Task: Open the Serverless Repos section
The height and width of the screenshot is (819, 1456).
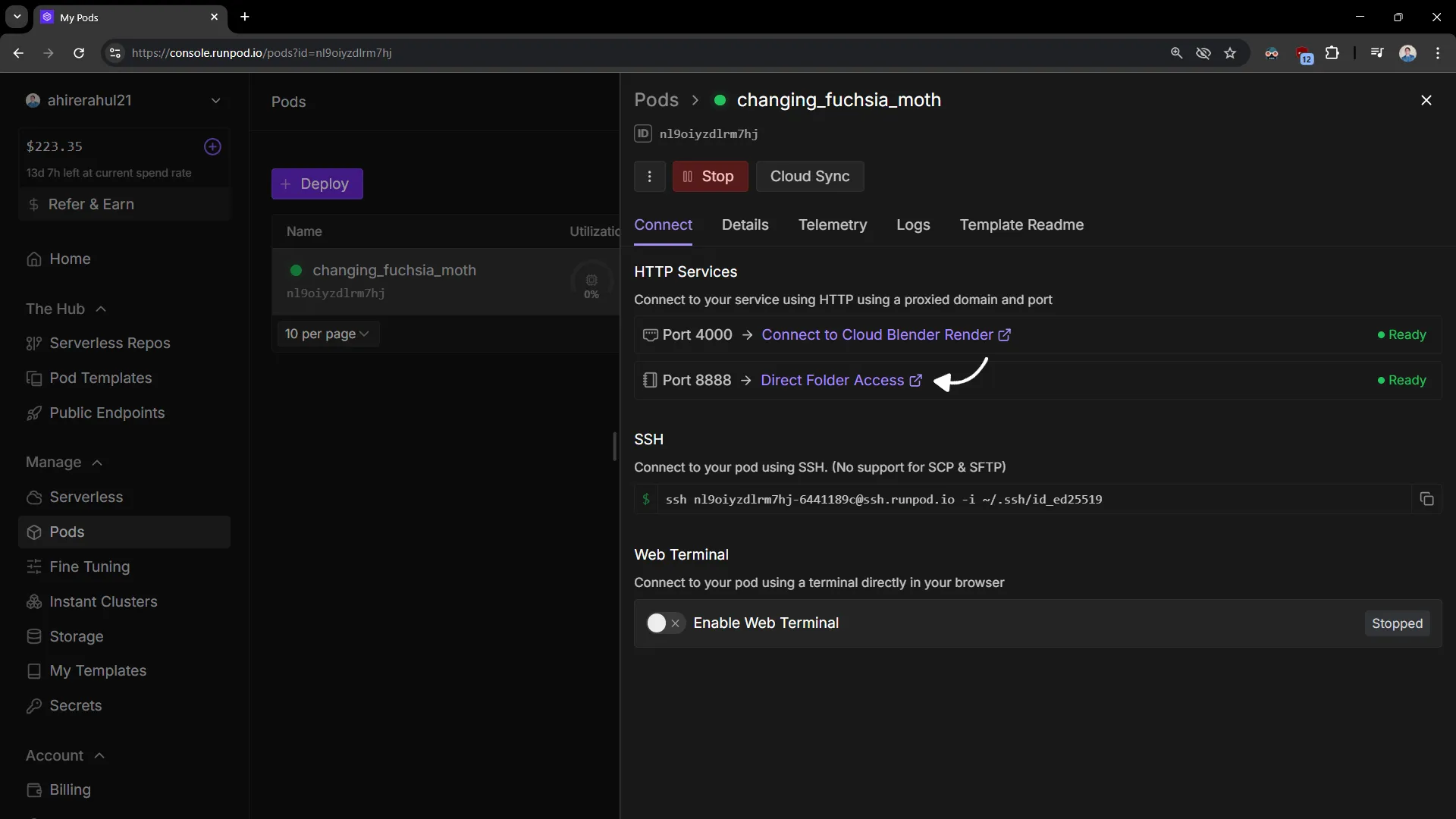Action: click(108, 343)
